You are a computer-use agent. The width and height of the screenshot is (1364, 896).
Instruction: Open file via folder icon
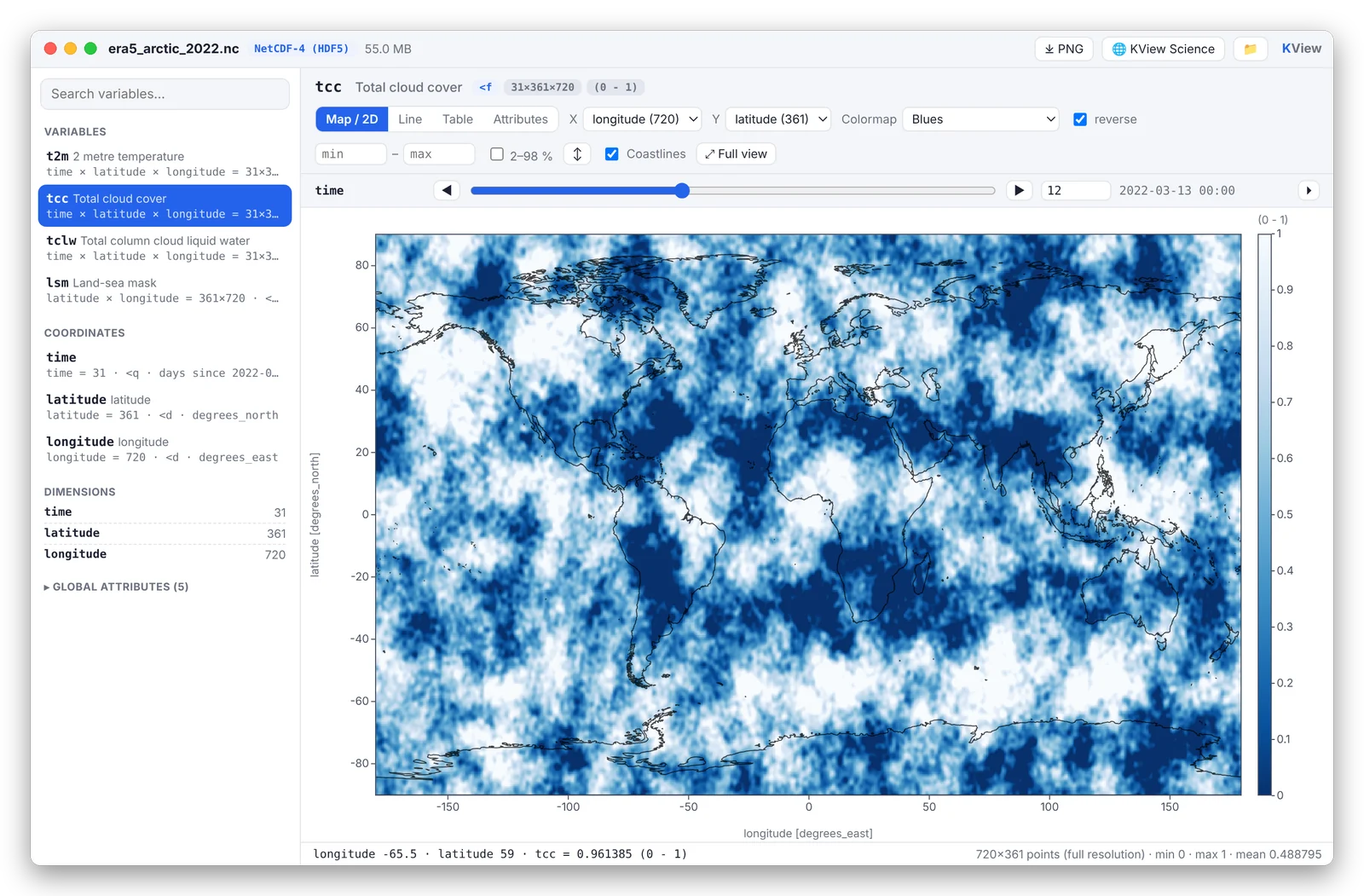pos(1250,49)
